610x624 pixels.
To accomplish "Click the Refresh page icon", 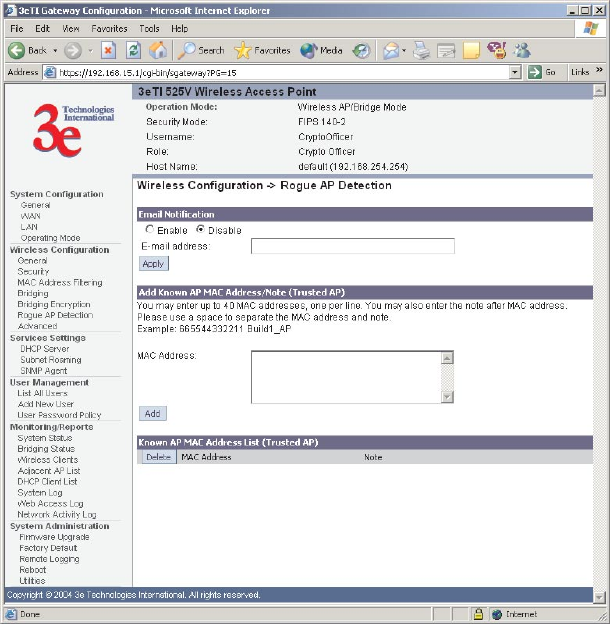I will (133, 51).
